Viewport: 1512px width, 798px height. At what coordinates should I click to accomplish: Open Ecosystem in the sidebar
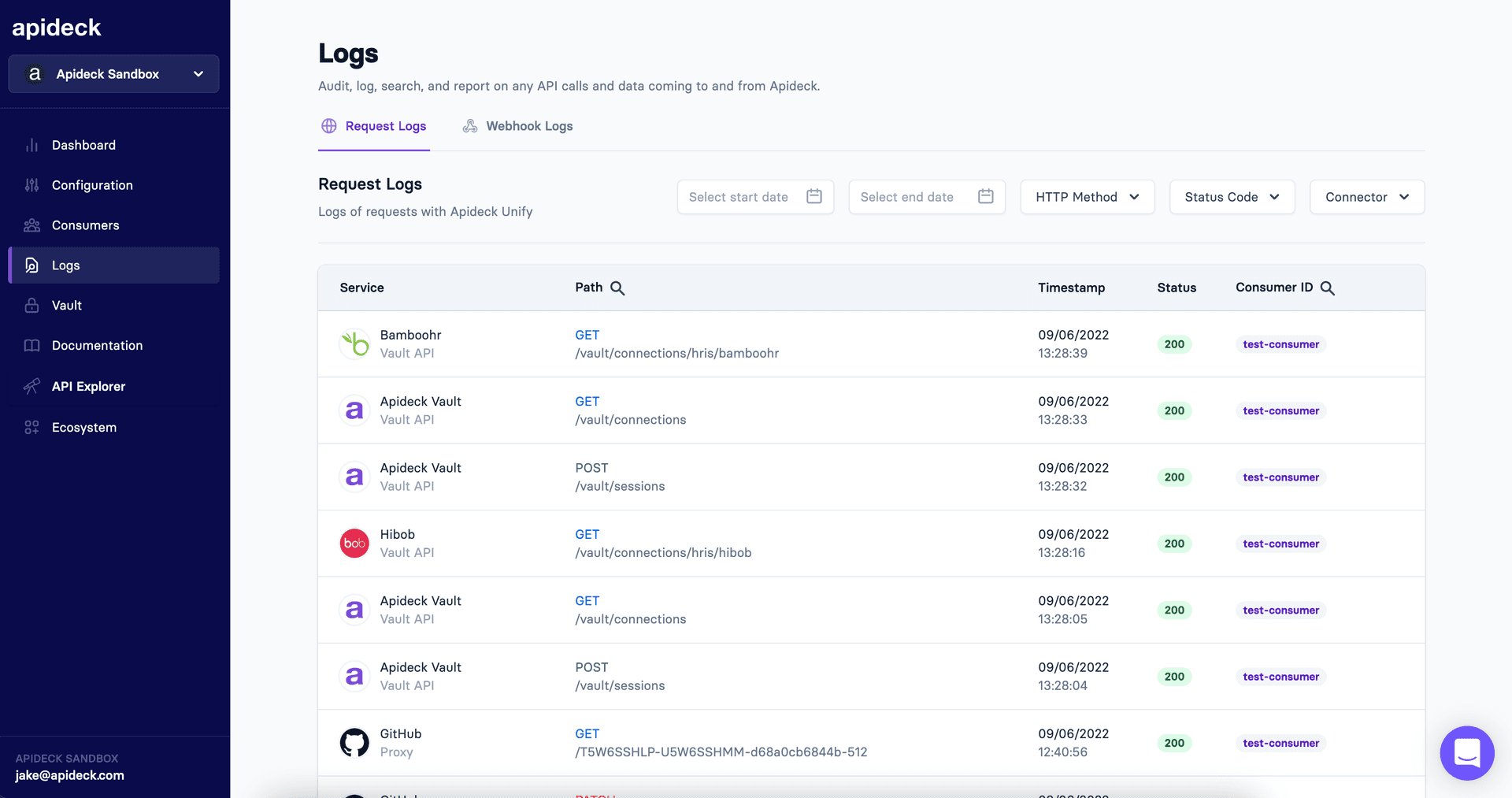(113, 427)
